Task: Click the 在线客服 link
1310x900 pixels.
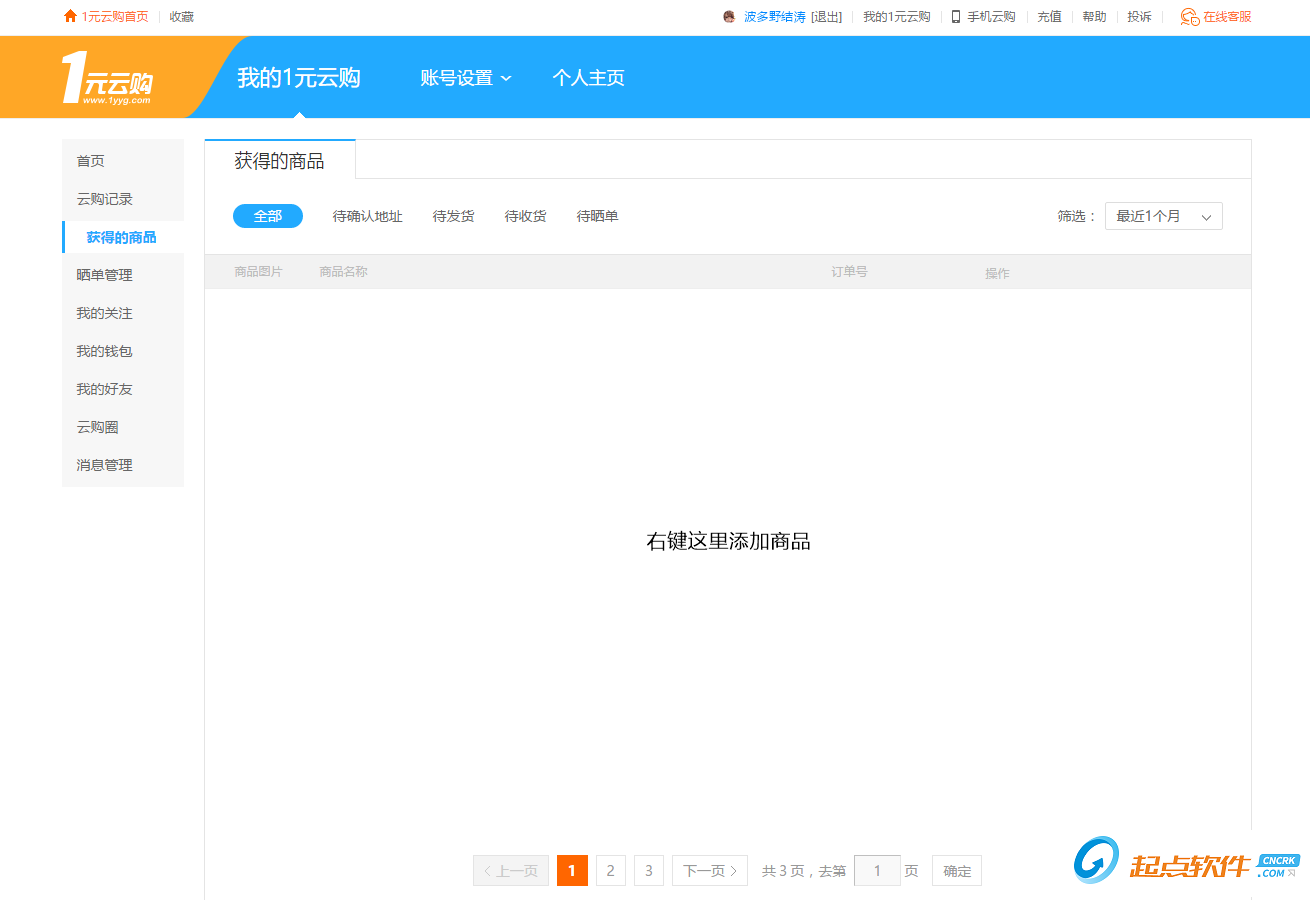Action: pyautogui.click(x=1227, y=16)
